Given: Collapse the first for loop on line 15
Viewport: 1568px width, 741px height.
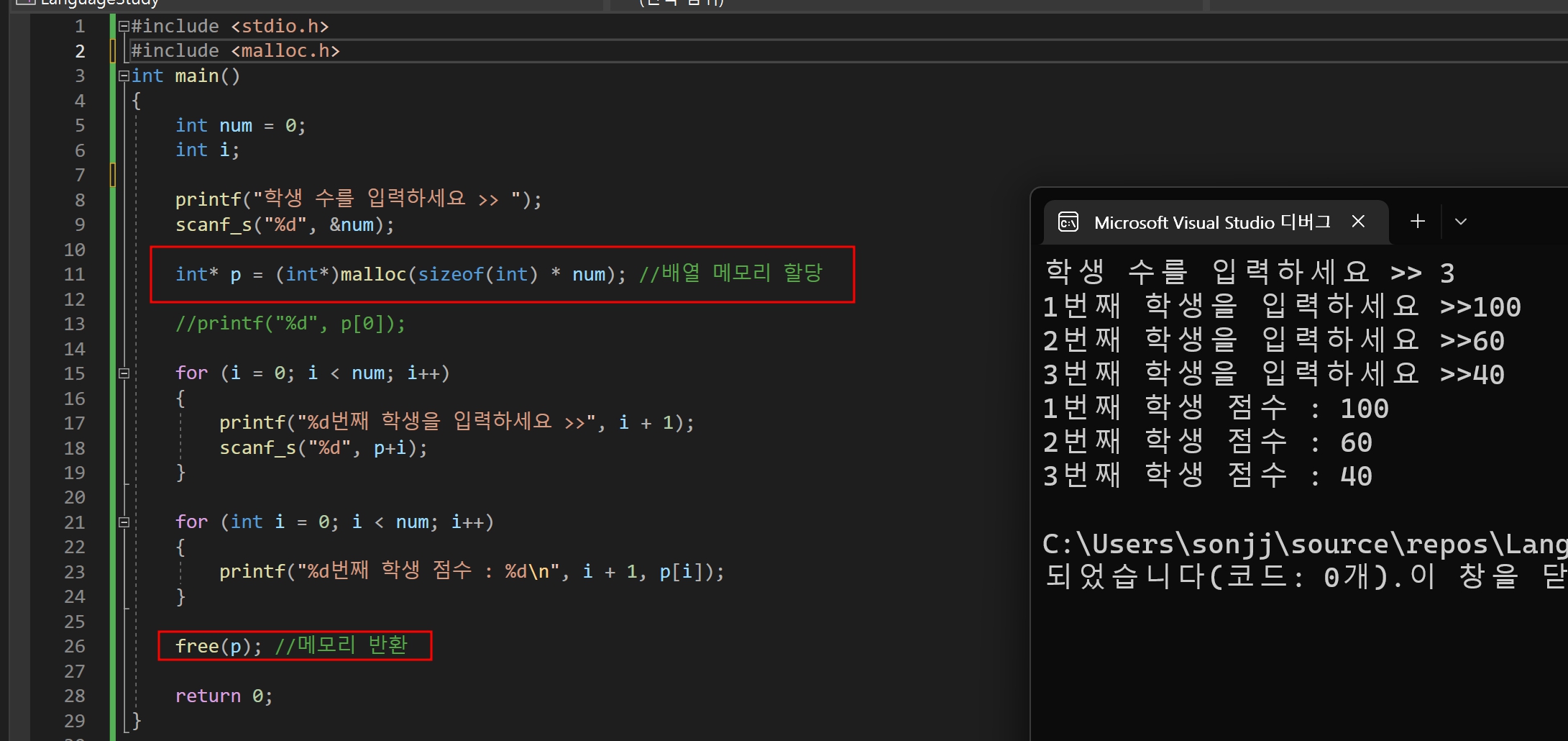Looking at the screenshot, I should (124, 373).
